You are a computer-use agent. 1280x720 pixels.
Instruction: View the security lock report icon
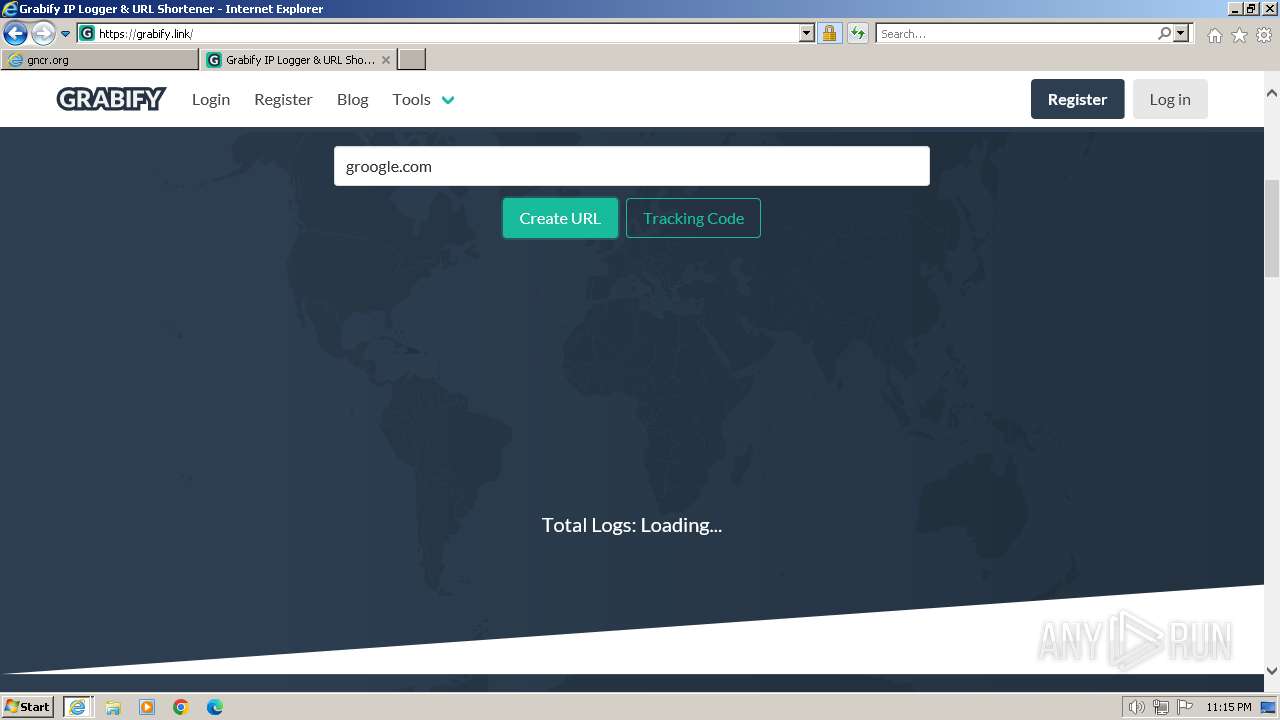(x=829, y=33)
